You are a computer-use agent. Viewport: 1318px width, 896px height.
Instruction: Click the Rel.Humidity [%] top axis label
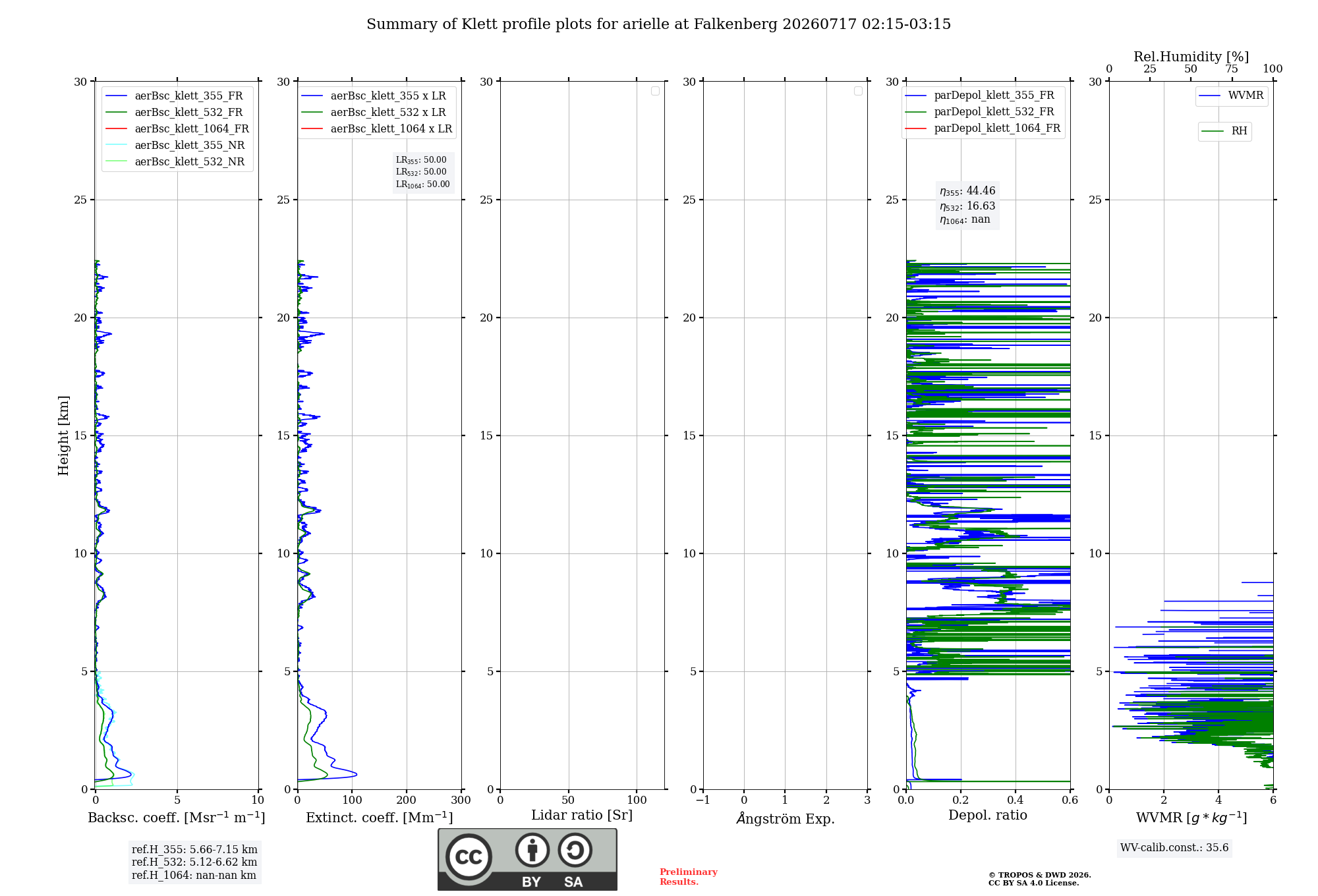coord(1191,57)
